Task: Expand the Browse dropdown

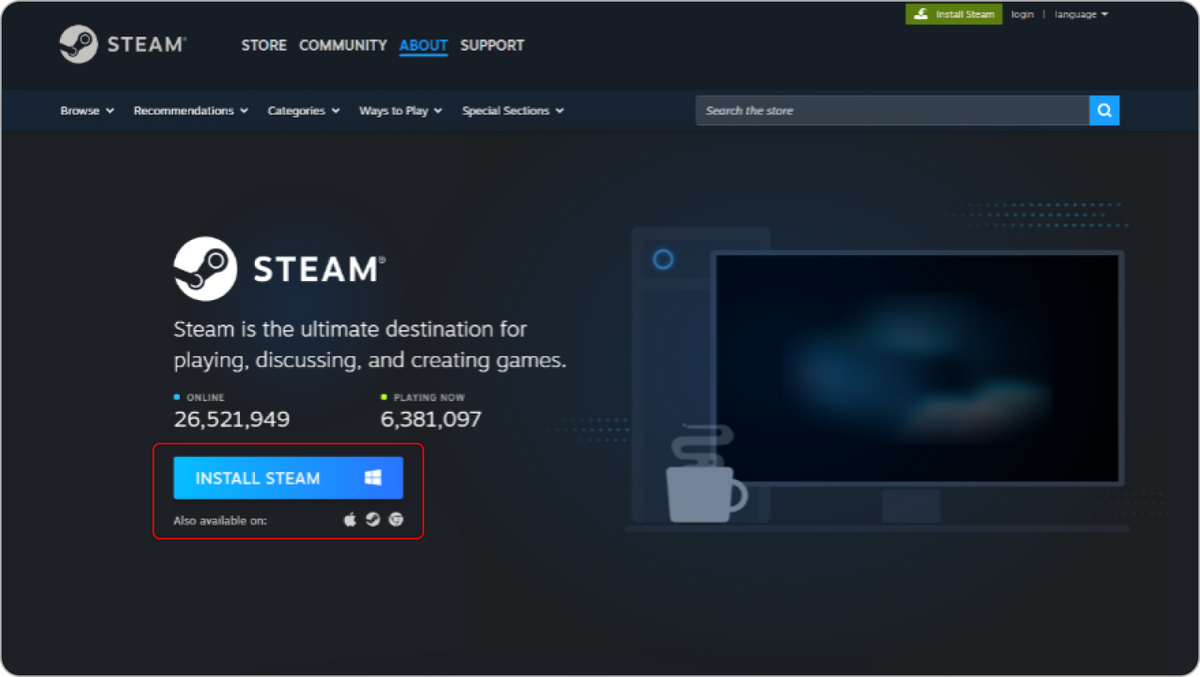Action: 86,111
